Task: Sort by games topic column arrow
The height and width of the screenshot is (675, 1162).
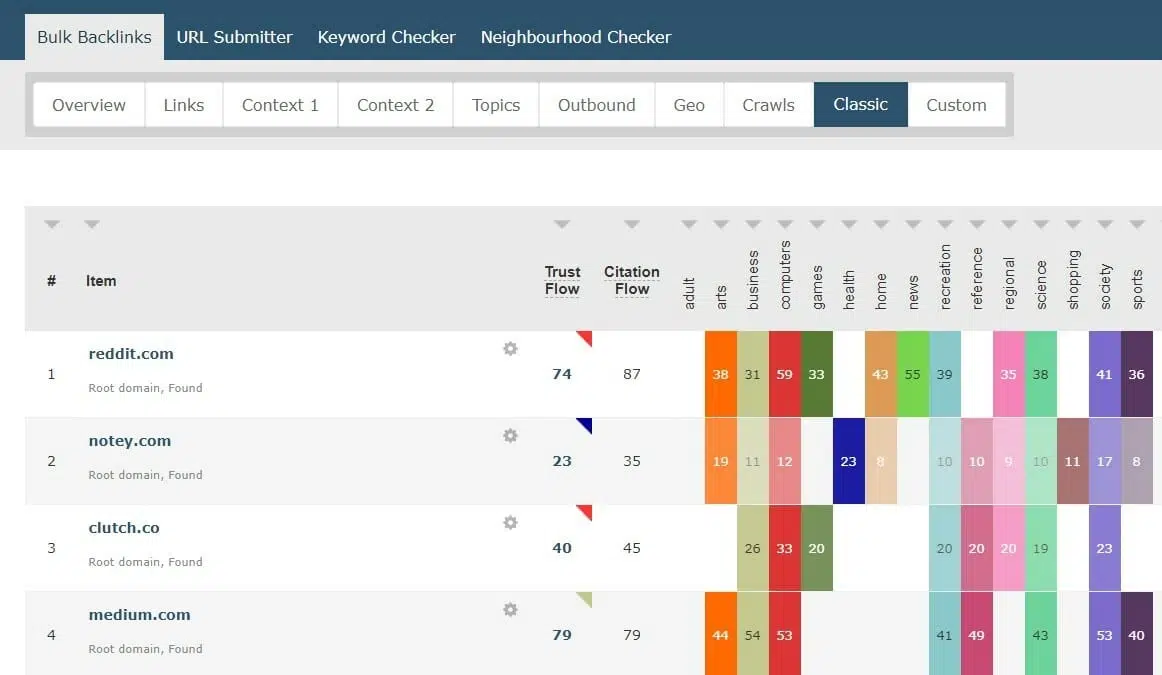Action: click(817, 224)
